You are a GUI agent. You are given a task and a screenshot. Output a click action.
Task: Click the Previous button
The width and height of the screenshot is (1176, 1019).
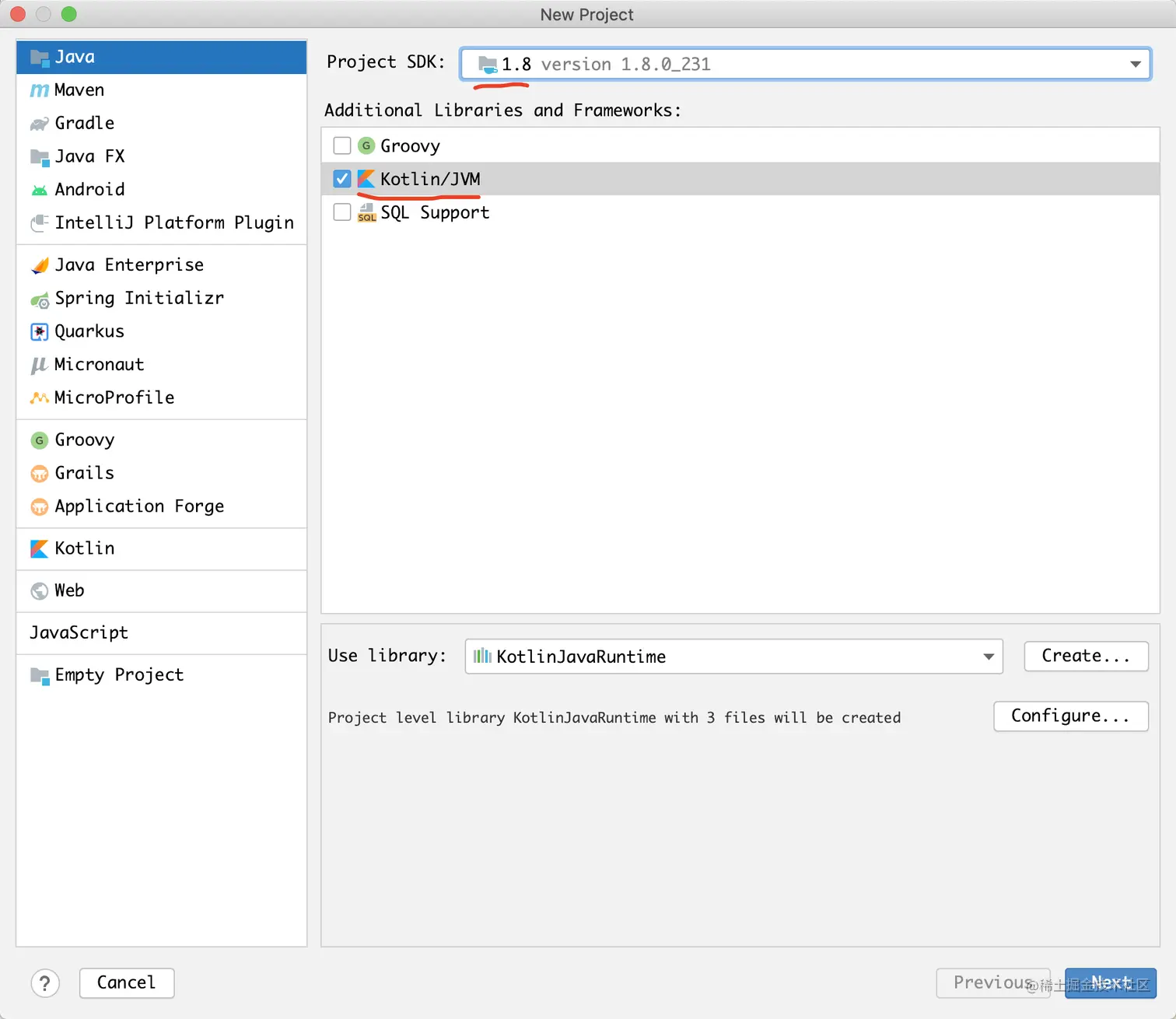click(x=993, y=983)
